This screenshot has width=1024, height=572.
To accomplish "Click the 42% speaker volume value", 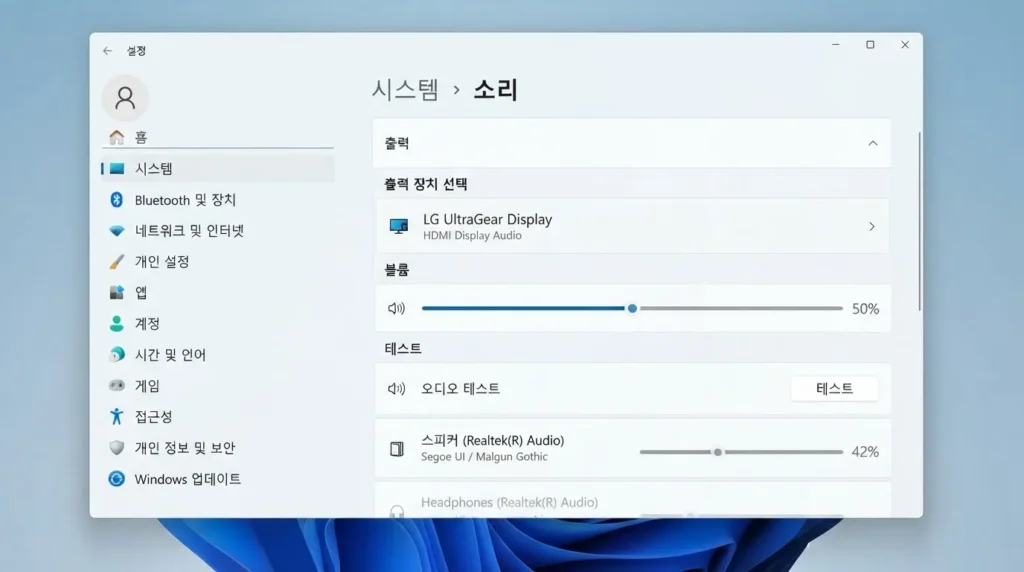I will (865, 452).
